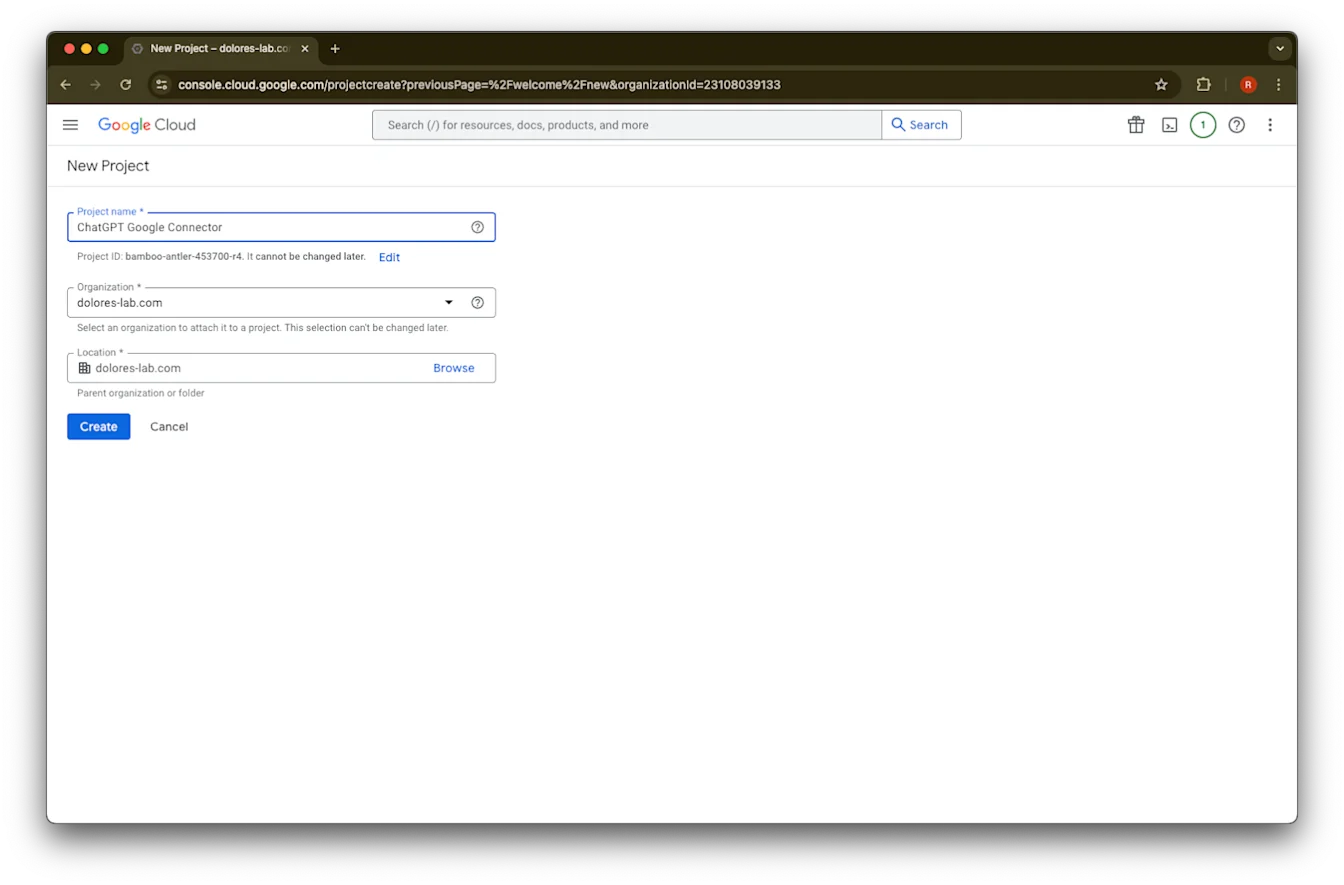Open the free trial gift icon
The image size is (1344, 885).
tap(1136, 125)
